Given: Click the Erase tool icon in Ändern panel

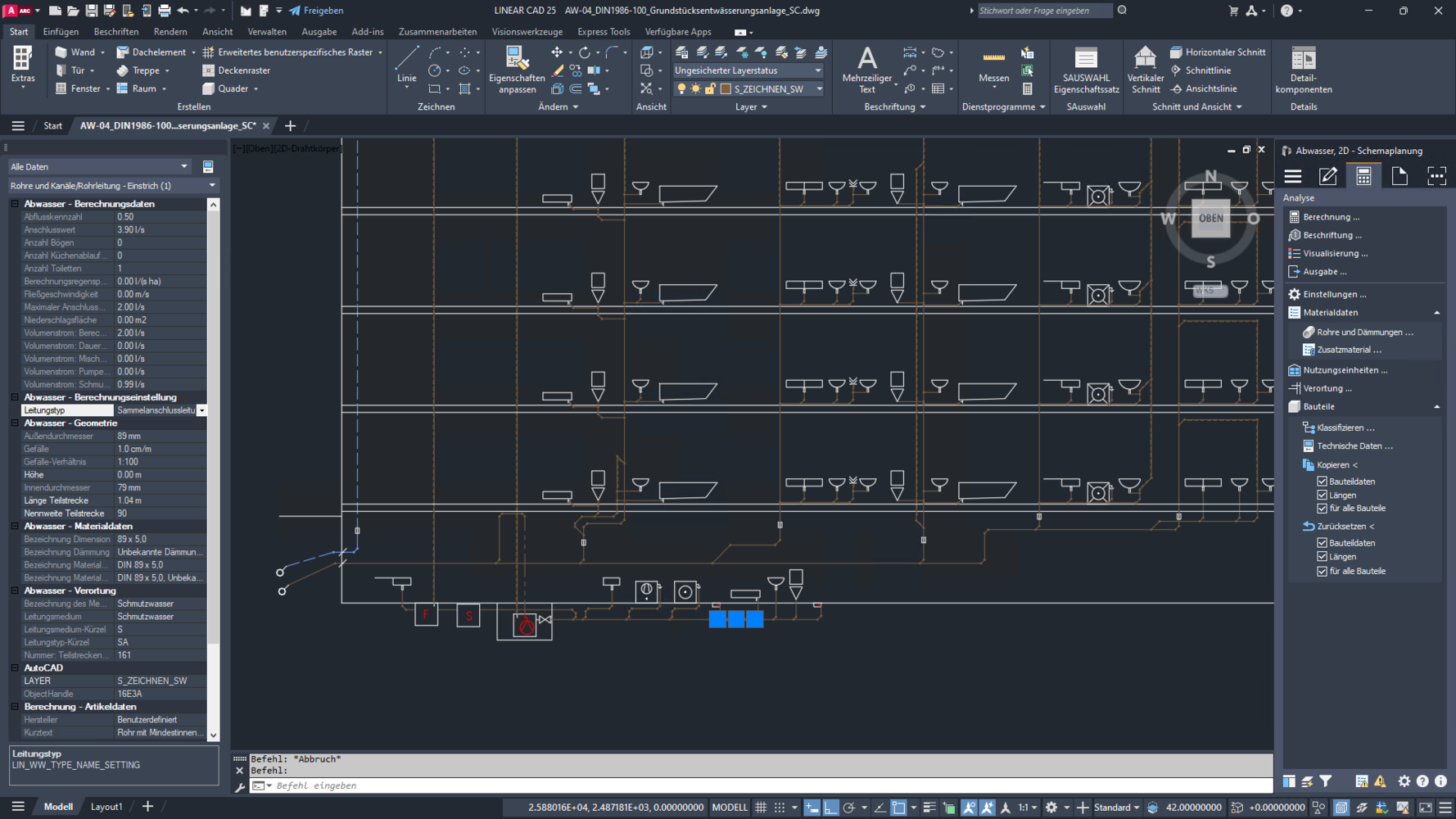Looking at the screenshot, I should 557,70.
